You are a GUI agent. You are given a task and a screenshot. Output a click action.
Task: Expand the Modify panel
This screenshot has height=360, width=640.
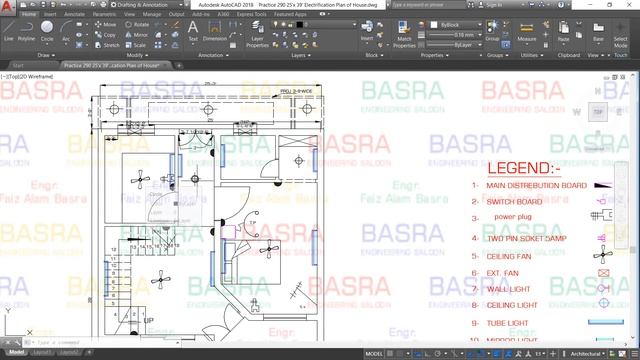tap(138, 55)
